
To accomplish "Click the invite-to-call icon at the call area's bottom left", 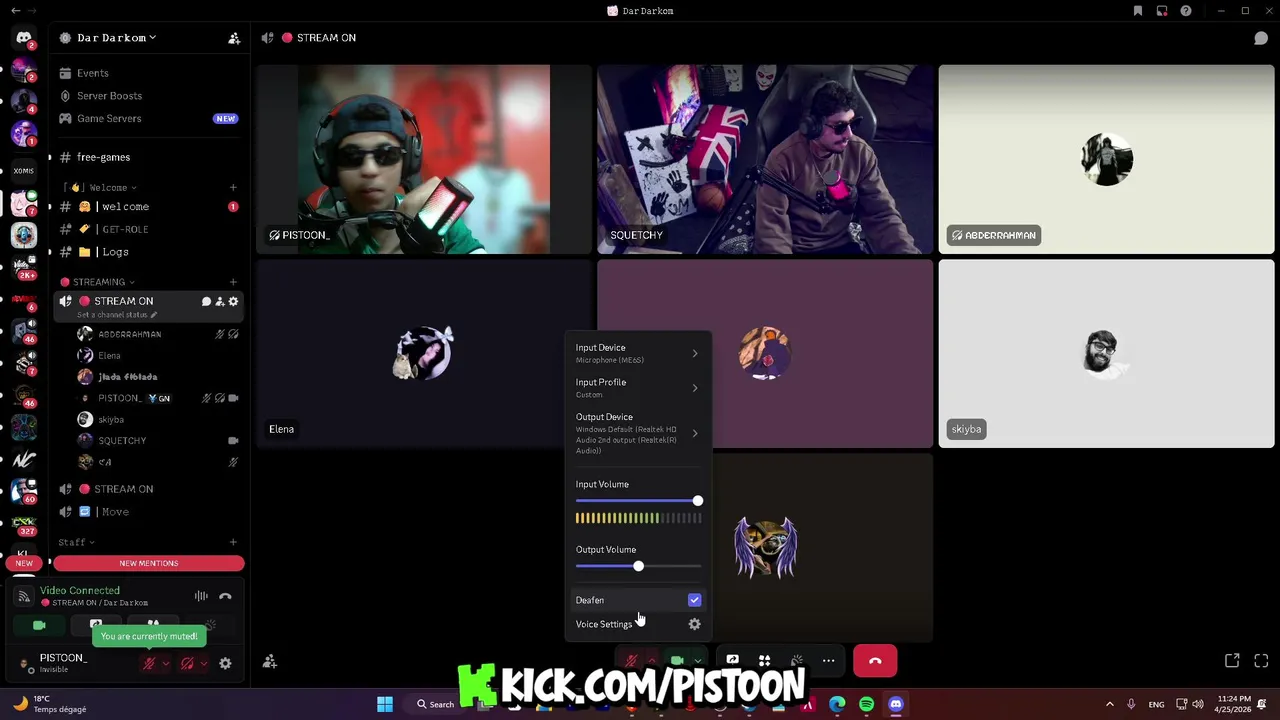I will (270, 661).
